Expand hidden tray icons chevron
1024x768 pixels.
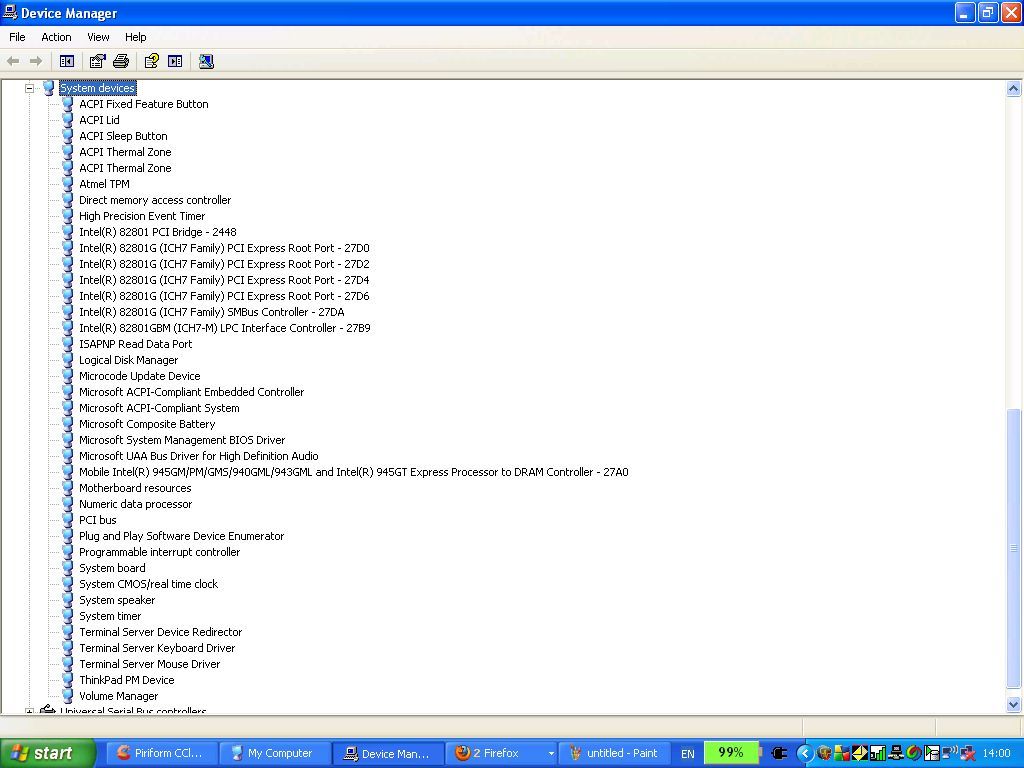805,753
